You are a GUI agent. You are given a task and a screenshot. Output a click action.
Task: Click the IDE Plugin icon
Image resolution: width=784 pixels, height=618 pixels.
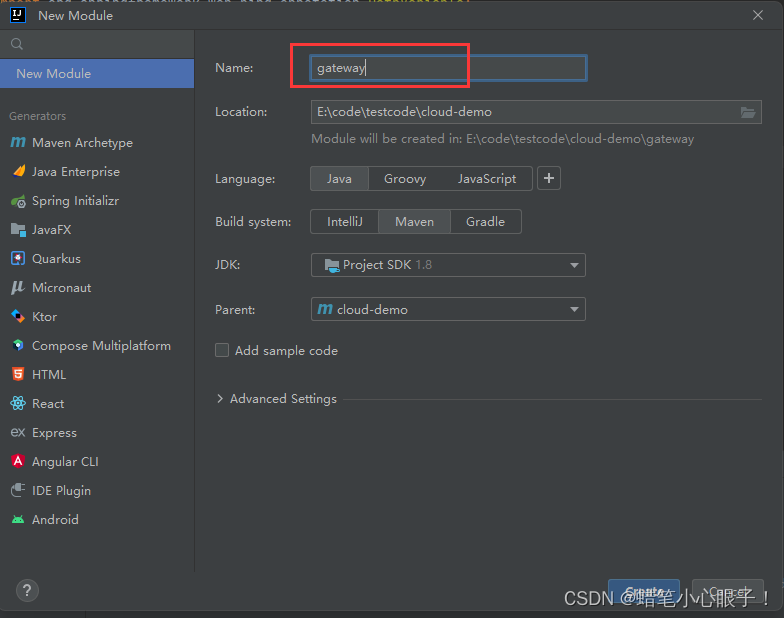[x=18, y=490]
